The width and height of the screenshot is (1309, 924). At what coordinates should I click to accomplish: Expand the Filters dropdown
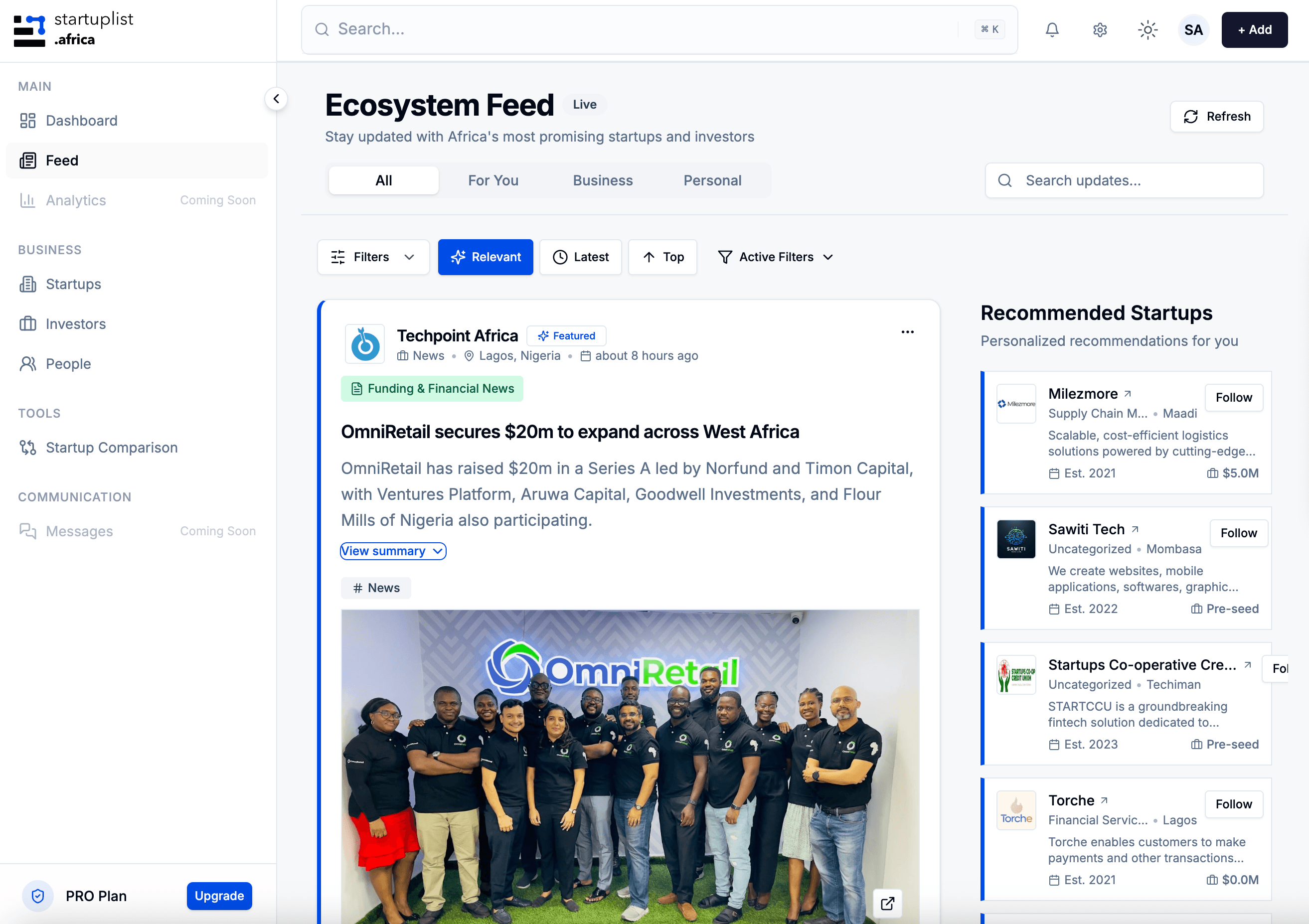click(x=373, y=257)
